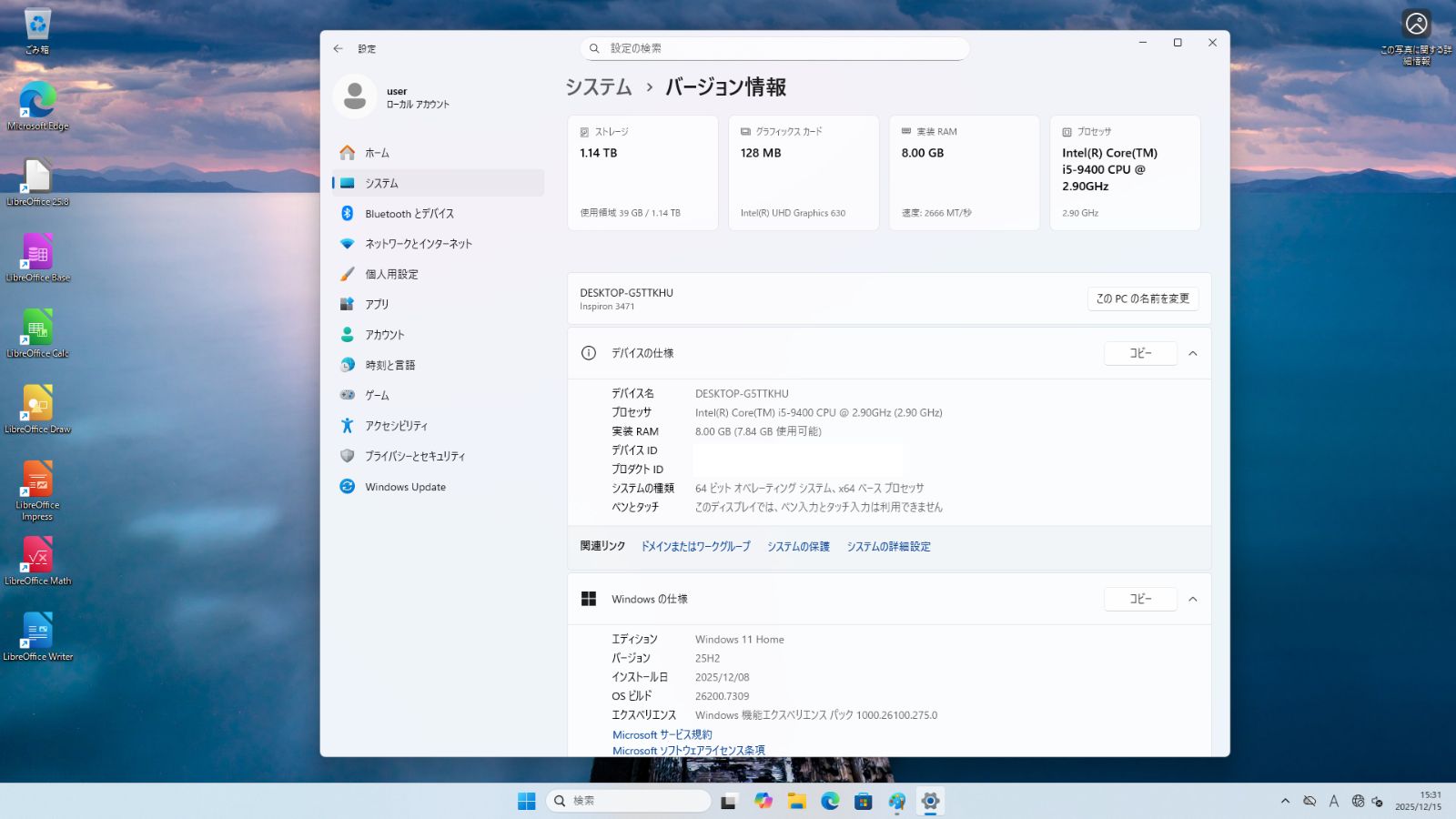Open Paint from the taskbar
This screenshot has height=819, width=1456.
coord(896,801)
